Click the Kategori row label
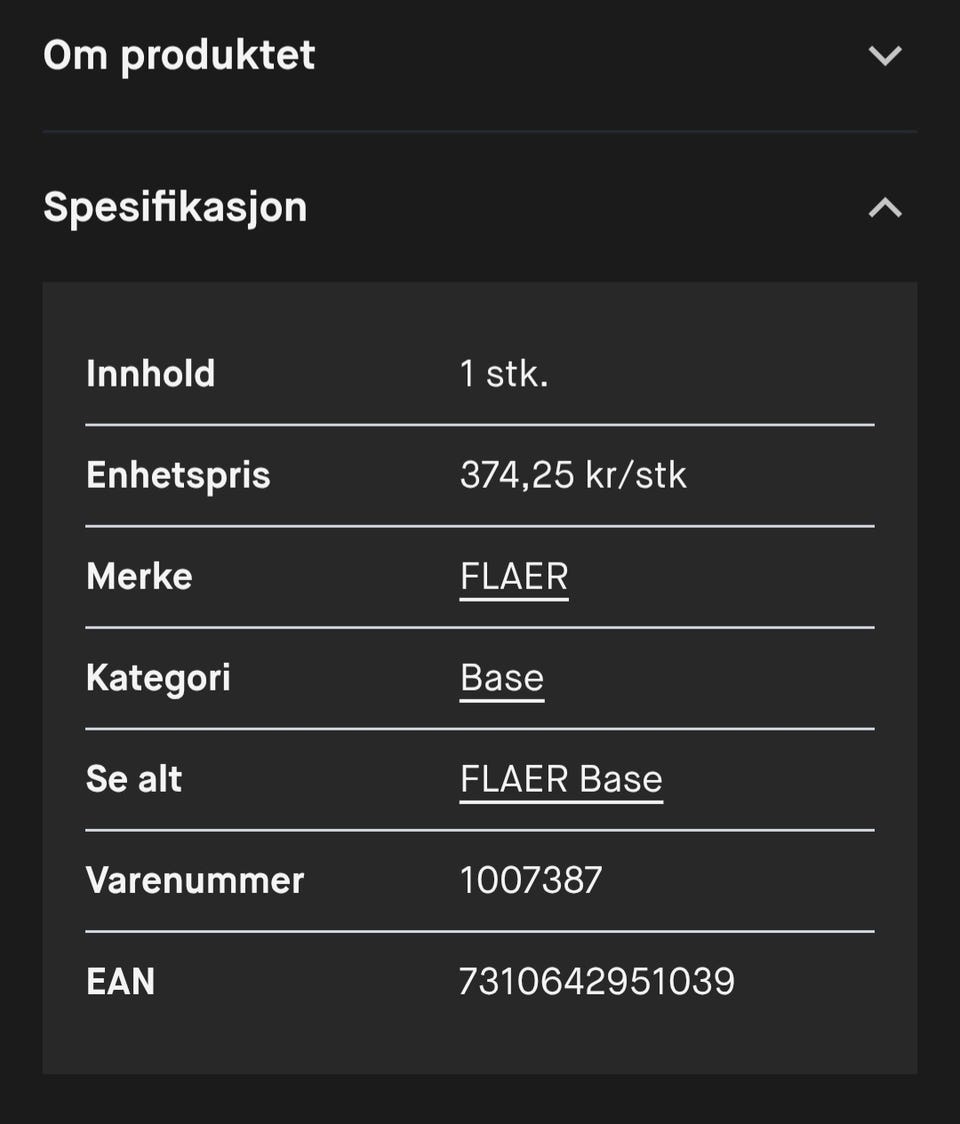Screen dimensions: 960x1124 158,678
